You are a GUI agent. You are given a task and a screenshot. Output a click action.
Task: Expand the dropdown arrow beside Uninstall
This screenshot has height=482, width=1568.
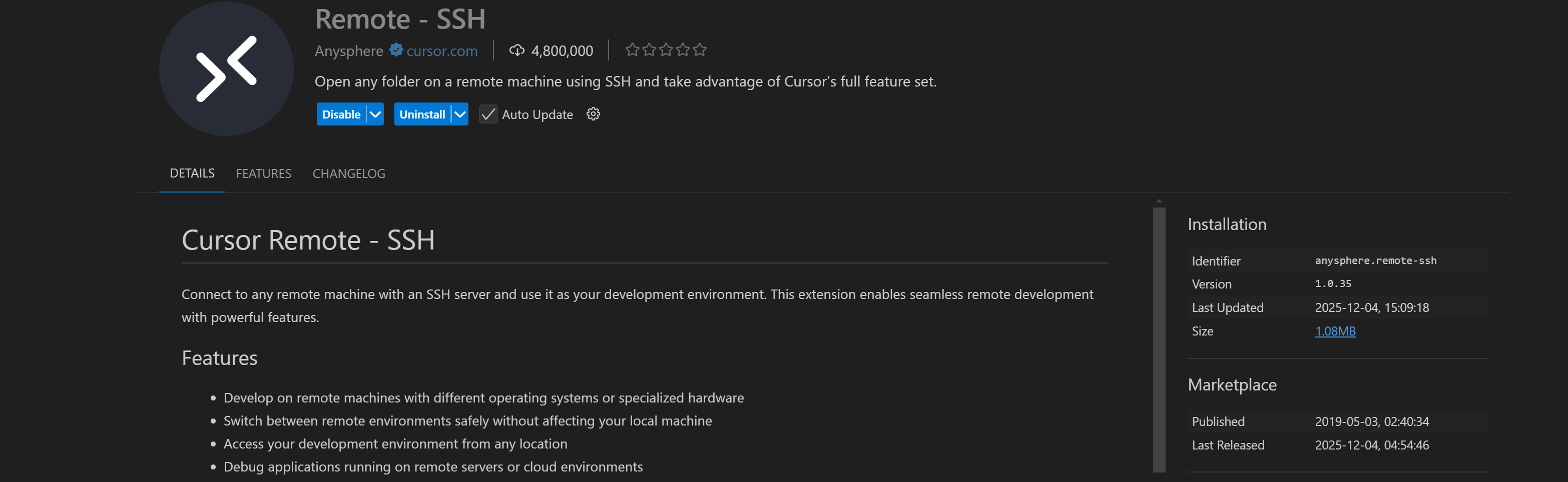pyautogui.click(x=460, y=114)
